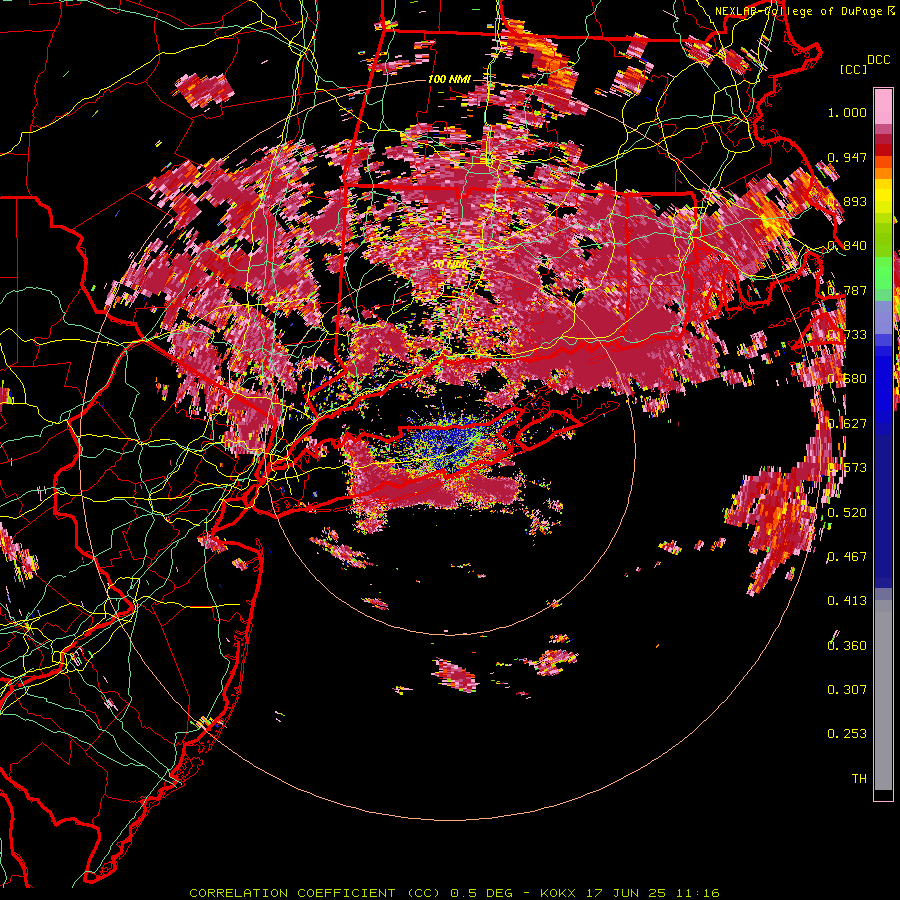This screenshot has width=900, height=900.
Task: Select the 0.733 legend value
Action: click(x=847, y=335)
